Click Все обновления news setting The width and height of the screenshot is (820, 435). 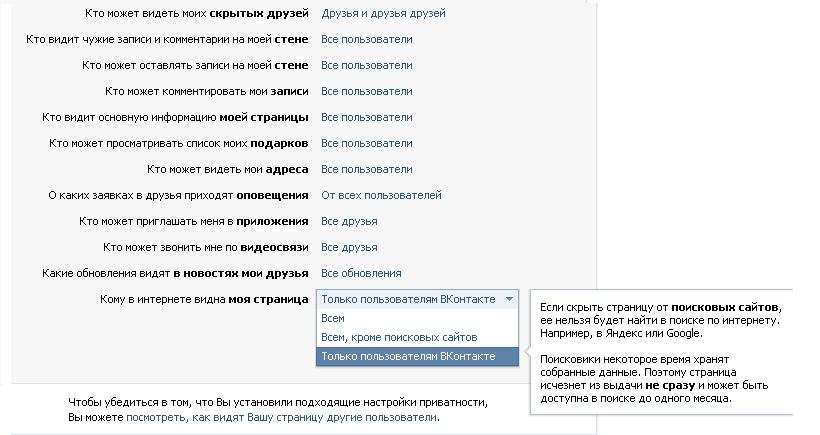click(361, 273)
